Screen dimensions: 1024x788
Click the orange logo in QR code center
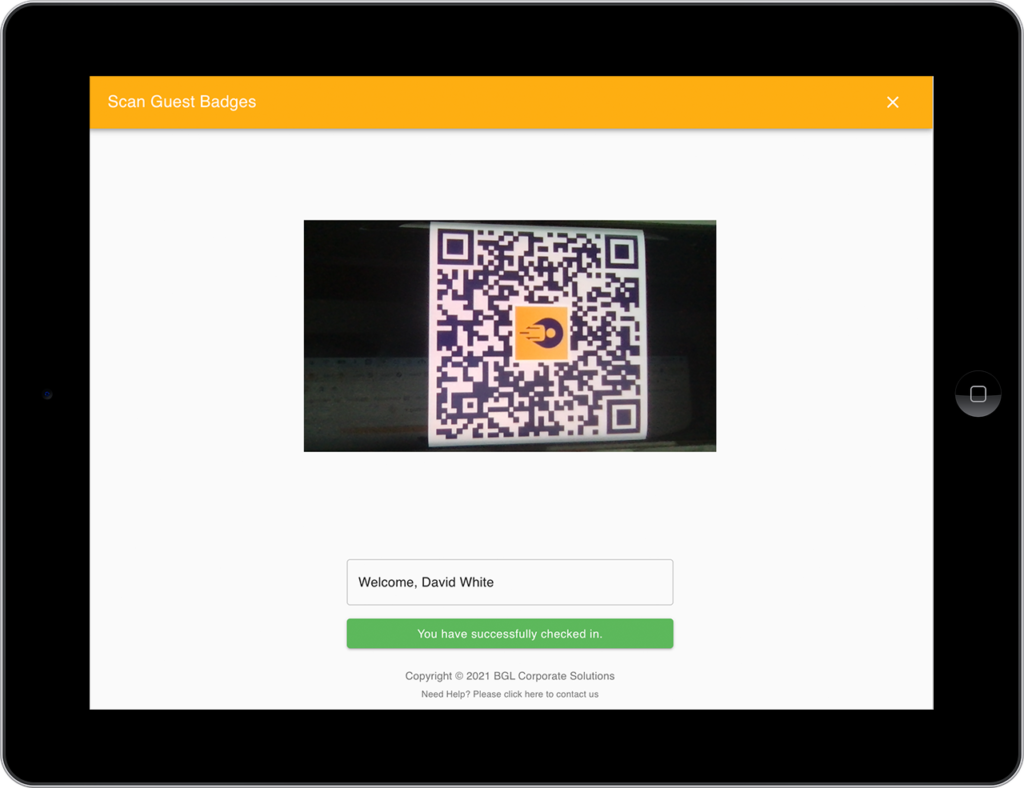(x=541, y=333)
